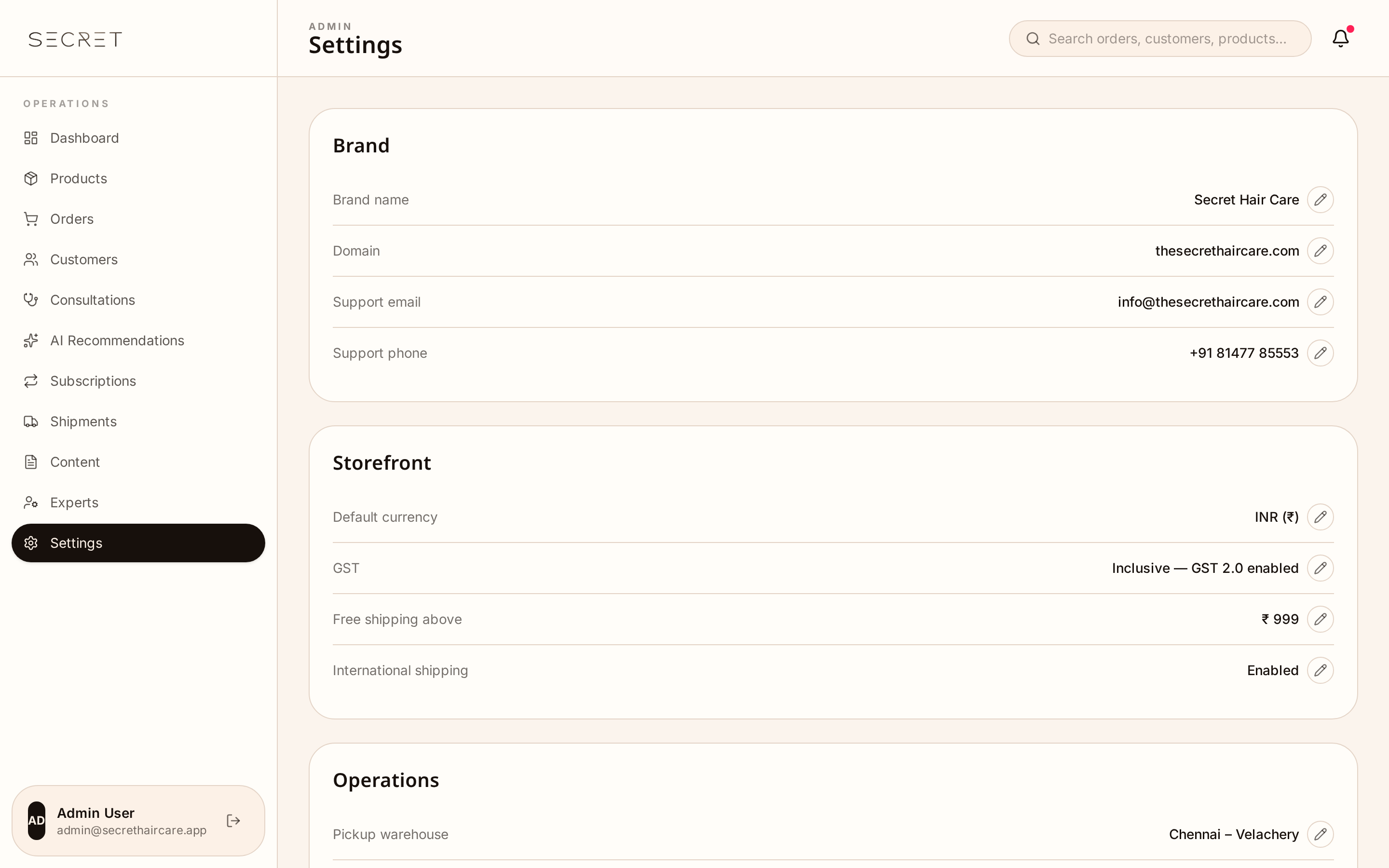Edit the Support phone number
The height and width of the screenshot is (868, 1389).
(x=1320, y=353)
